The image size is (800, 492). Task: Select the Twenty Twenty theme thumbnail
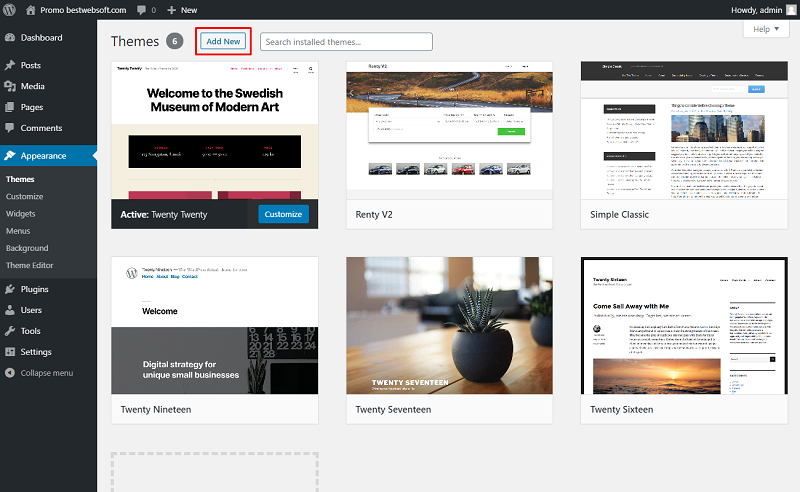215,130
